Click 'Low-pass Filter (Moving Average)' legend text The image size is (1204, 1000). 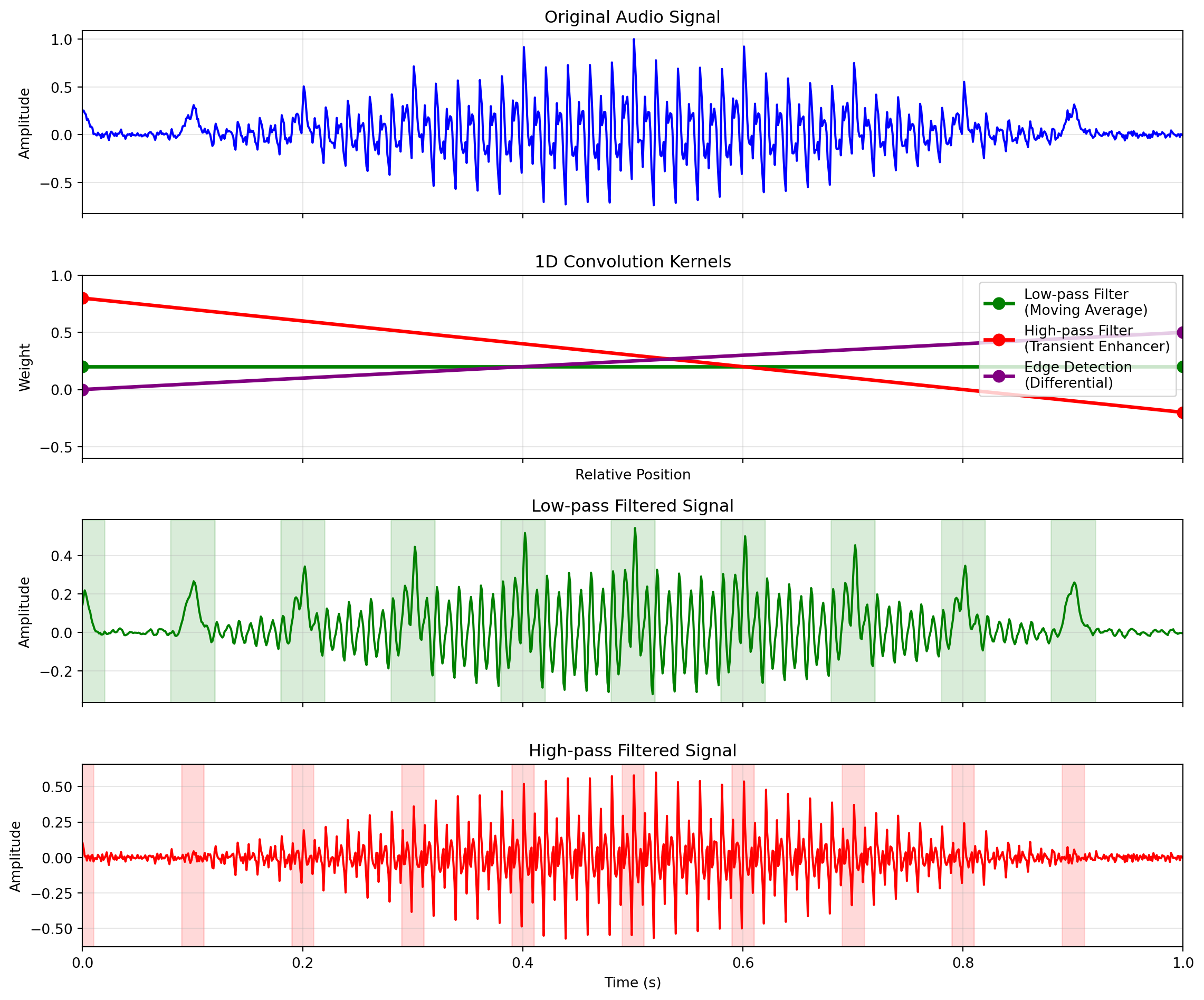[x=1085, y=302]
